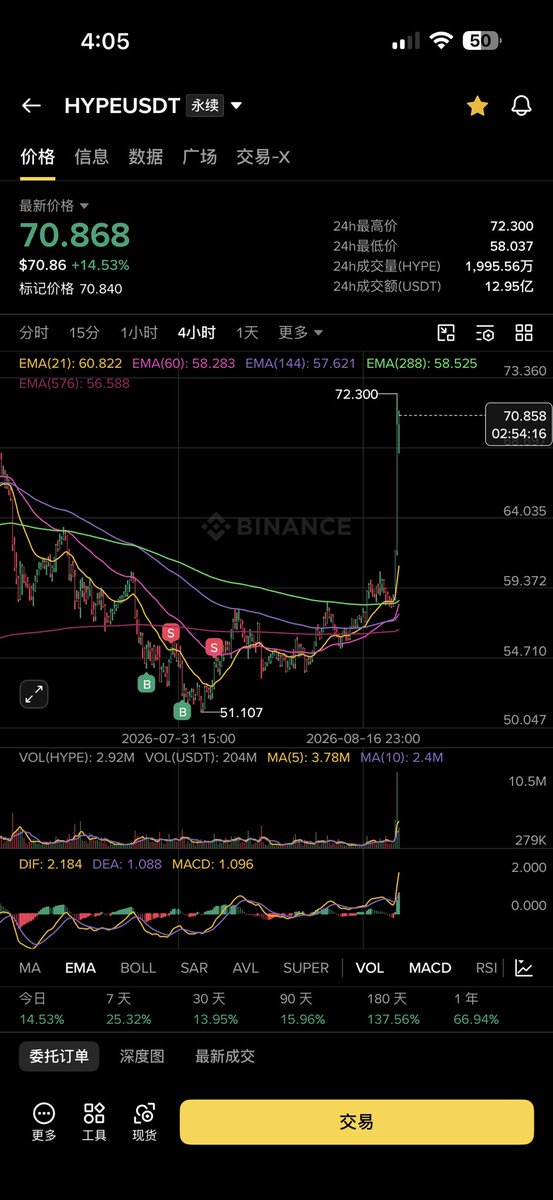
Task: Tap the EMA(576) 56.588 legend
Action: (75, 382)
